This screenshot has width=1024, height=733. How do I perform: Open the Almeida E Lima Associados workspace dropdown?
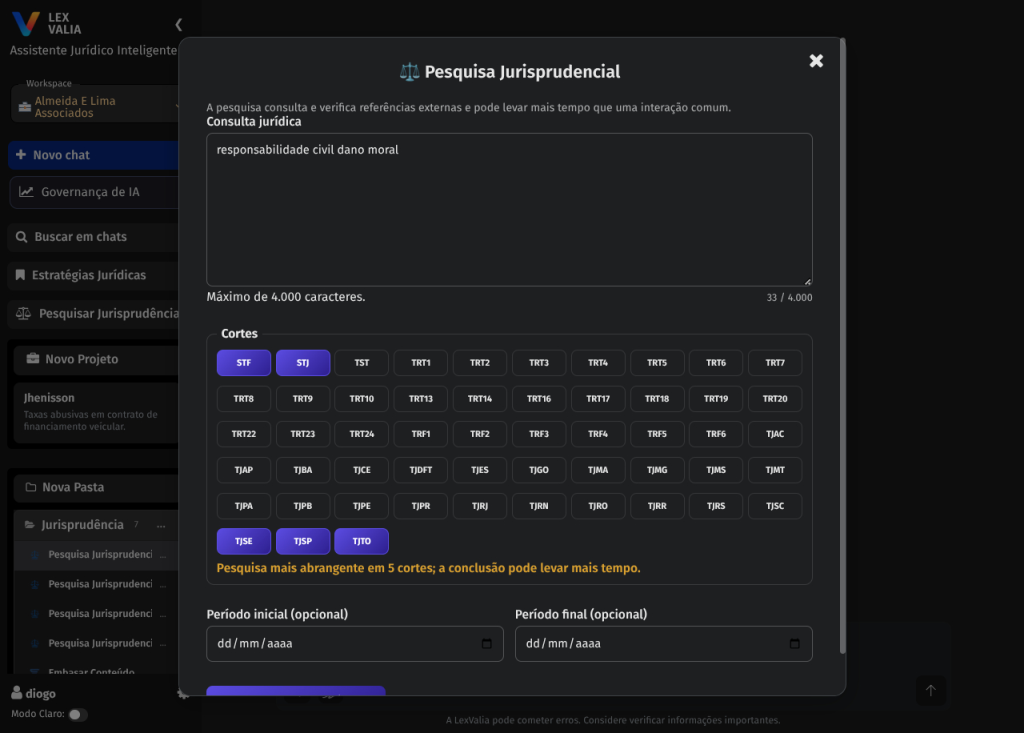coord(95,106)
